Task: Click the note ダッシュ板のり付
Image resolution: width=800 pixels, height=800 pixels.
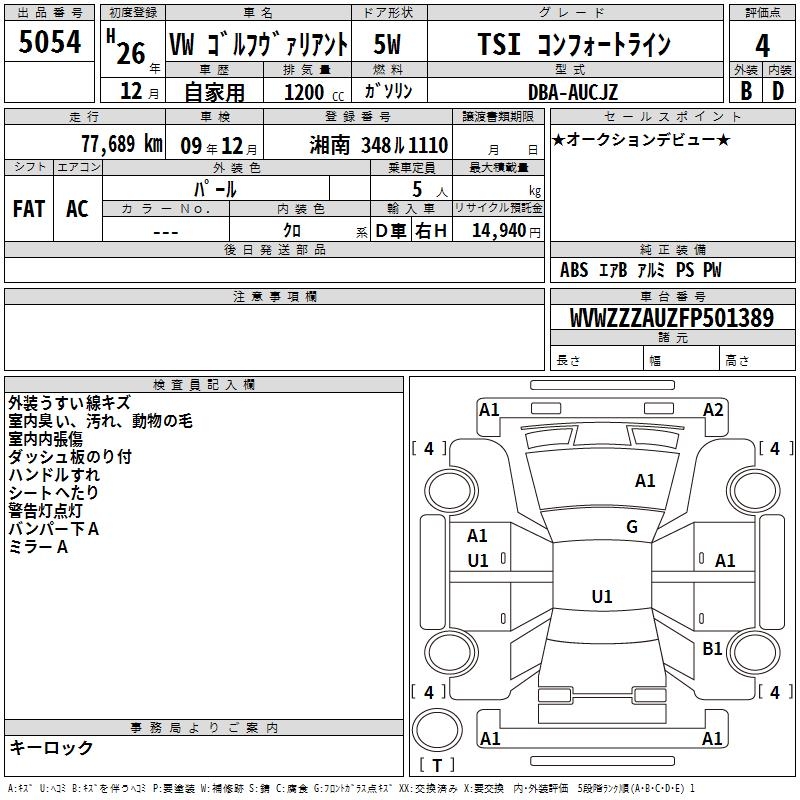Action: point(70,457)
